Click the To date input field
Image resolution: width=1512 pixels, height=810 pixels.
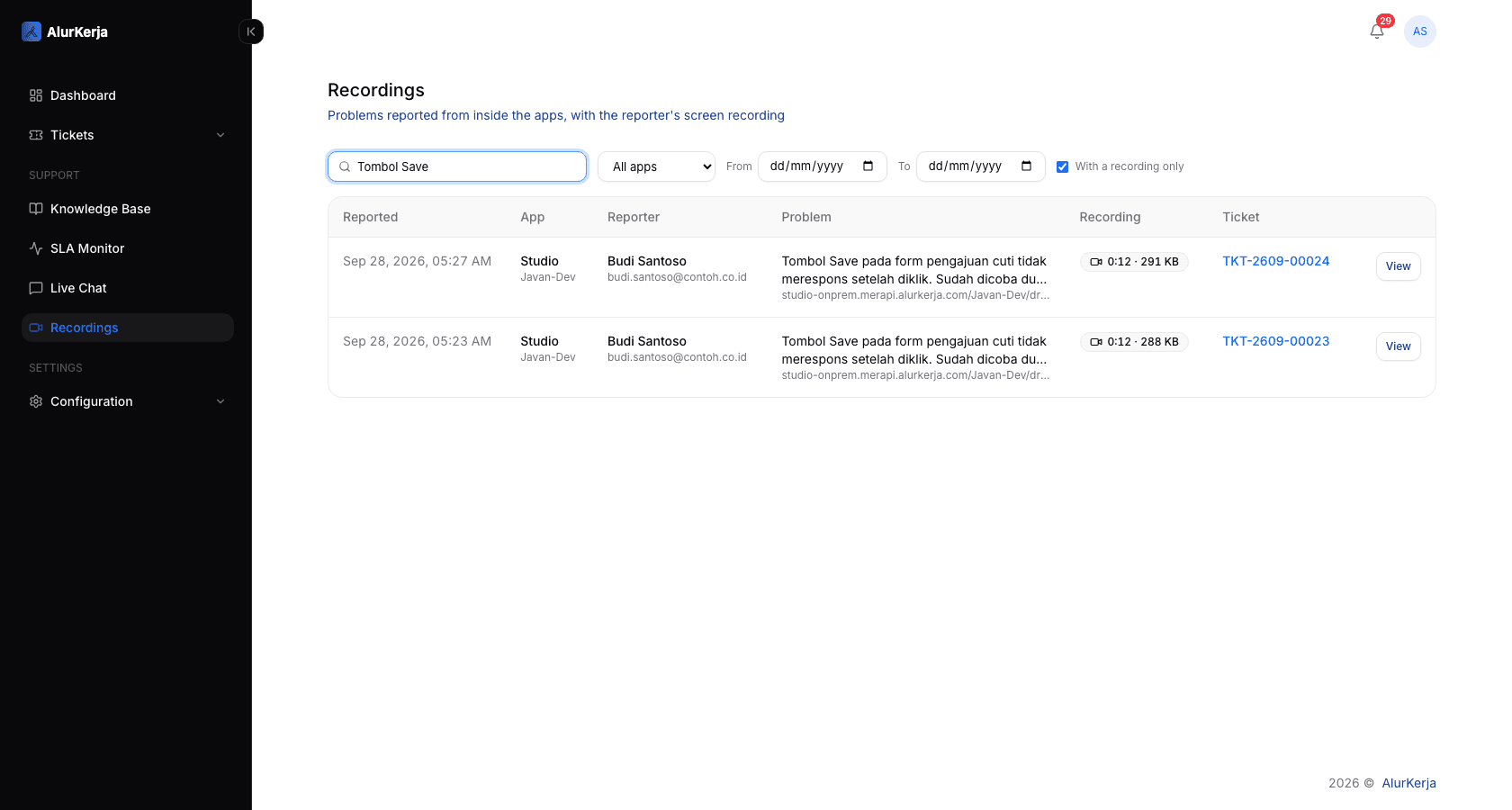point(981,166)
